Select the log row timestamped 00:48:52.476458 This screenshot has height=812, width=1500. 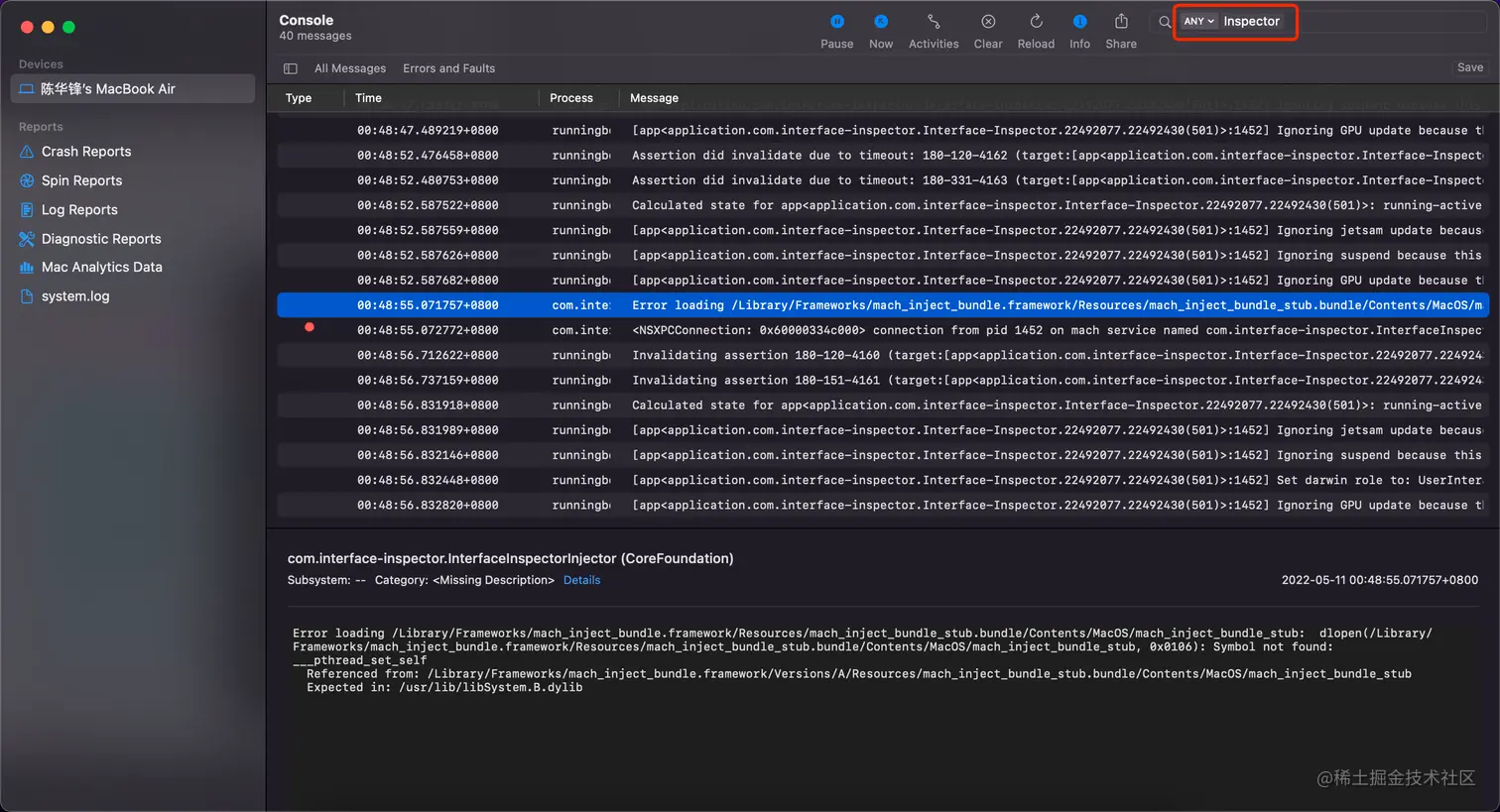[x=883, y=156]
